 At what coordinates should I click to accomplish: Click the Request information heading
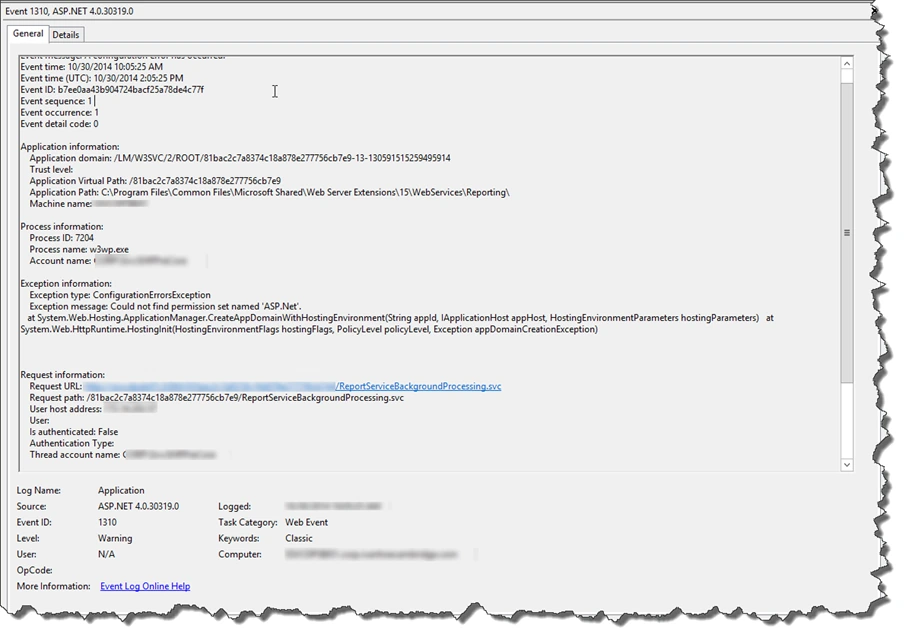(x=62, y=375)
